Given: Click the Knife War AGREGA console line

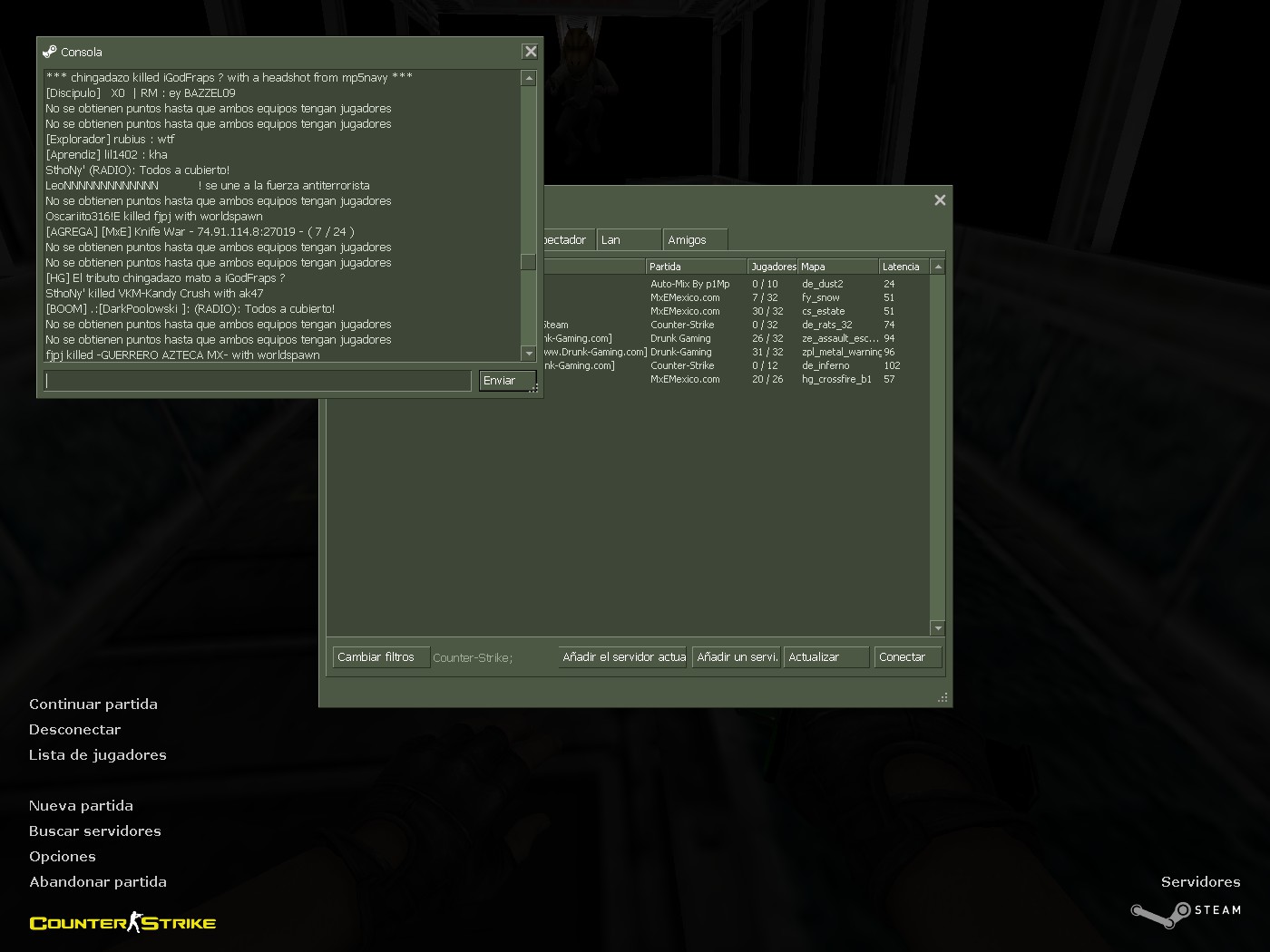Looking at the screenshot, I should point(200,232).
